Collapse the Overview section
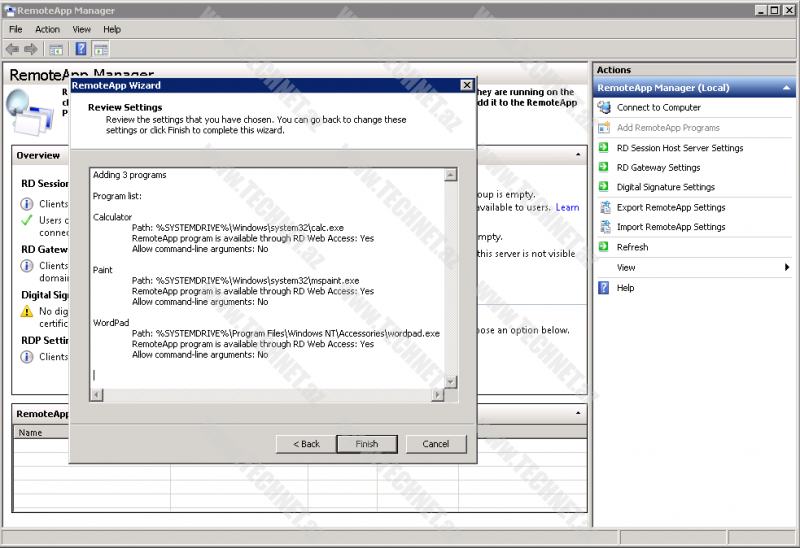The height and width of the screenshot is (548, 800). 578,156
